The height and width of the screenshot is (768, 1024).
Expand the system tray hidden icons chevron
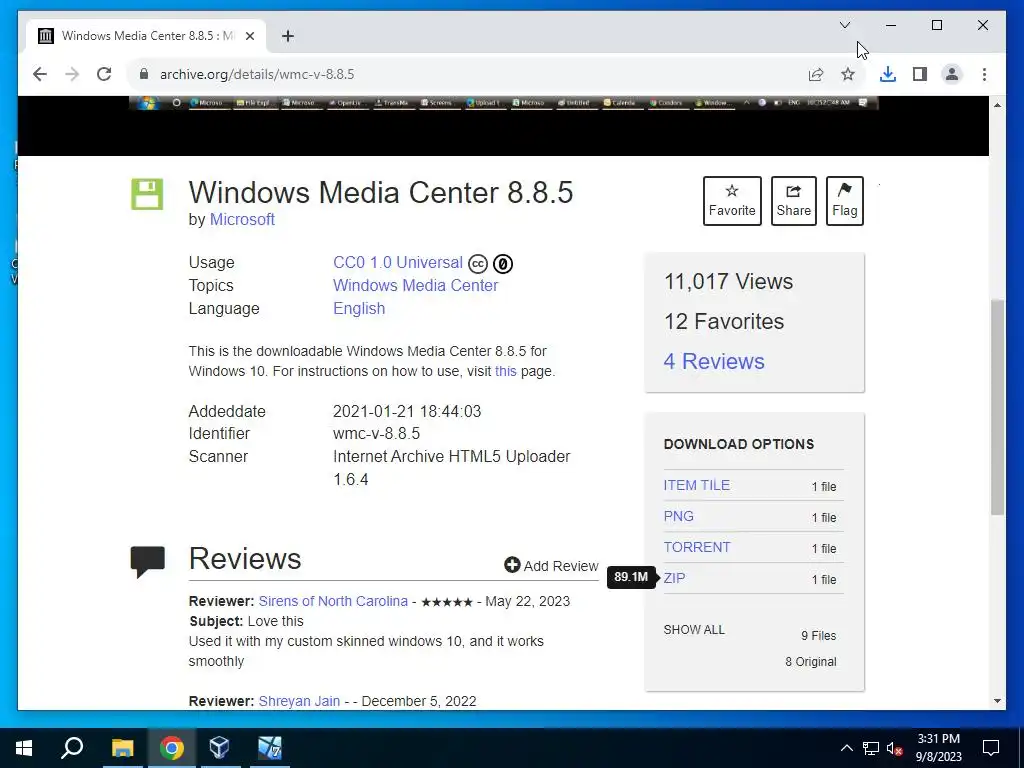pyautogui.click(x=846, y=748)
